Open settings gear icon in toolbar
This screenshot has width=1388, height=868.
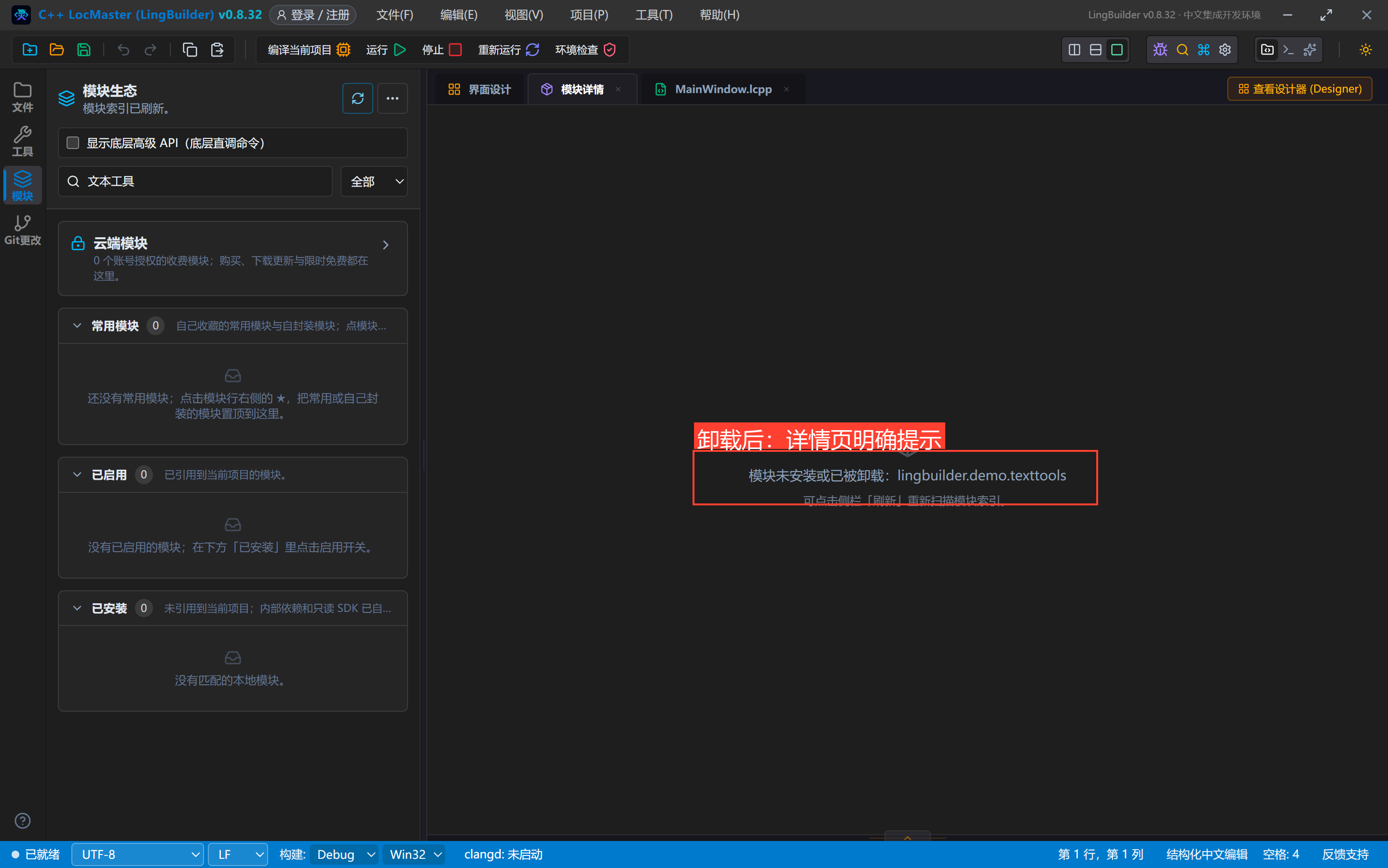coord(1225,50)
